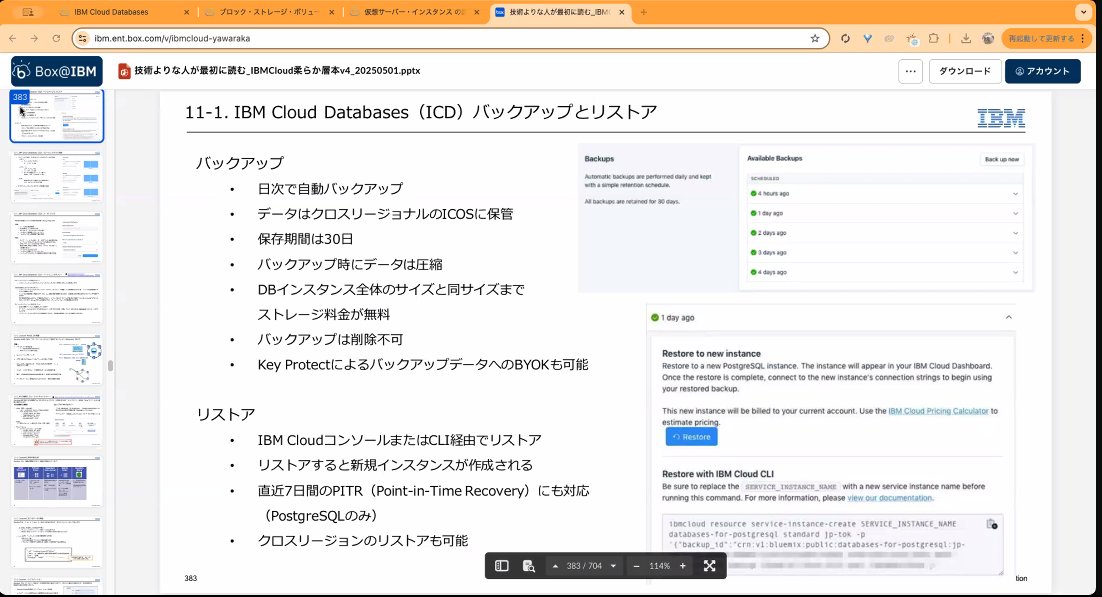The image size is (1102, 597).
Task: Click the slide heading 11-1. IBM Cloud Databases
Action: 420,113
